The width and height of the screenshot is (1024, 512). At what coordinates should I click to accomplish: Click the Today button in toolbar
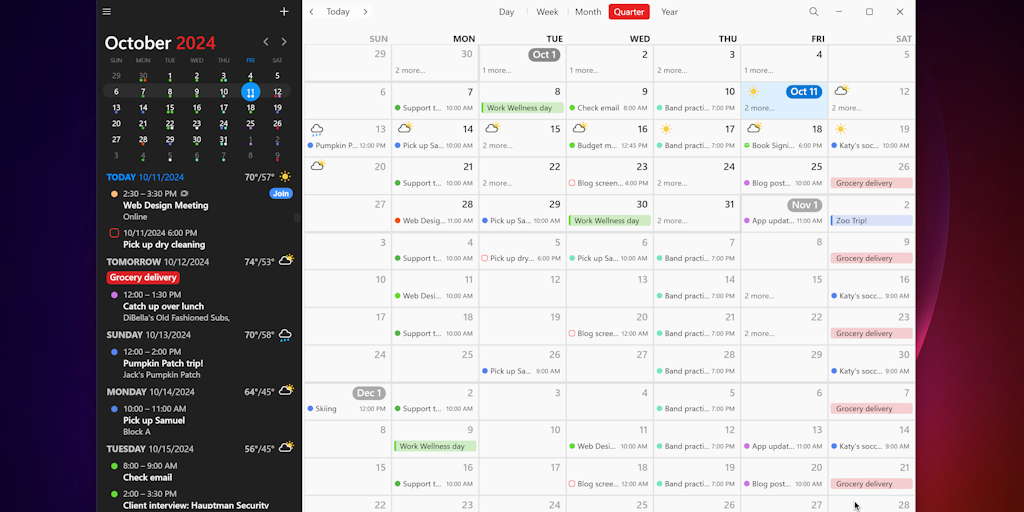338,12
